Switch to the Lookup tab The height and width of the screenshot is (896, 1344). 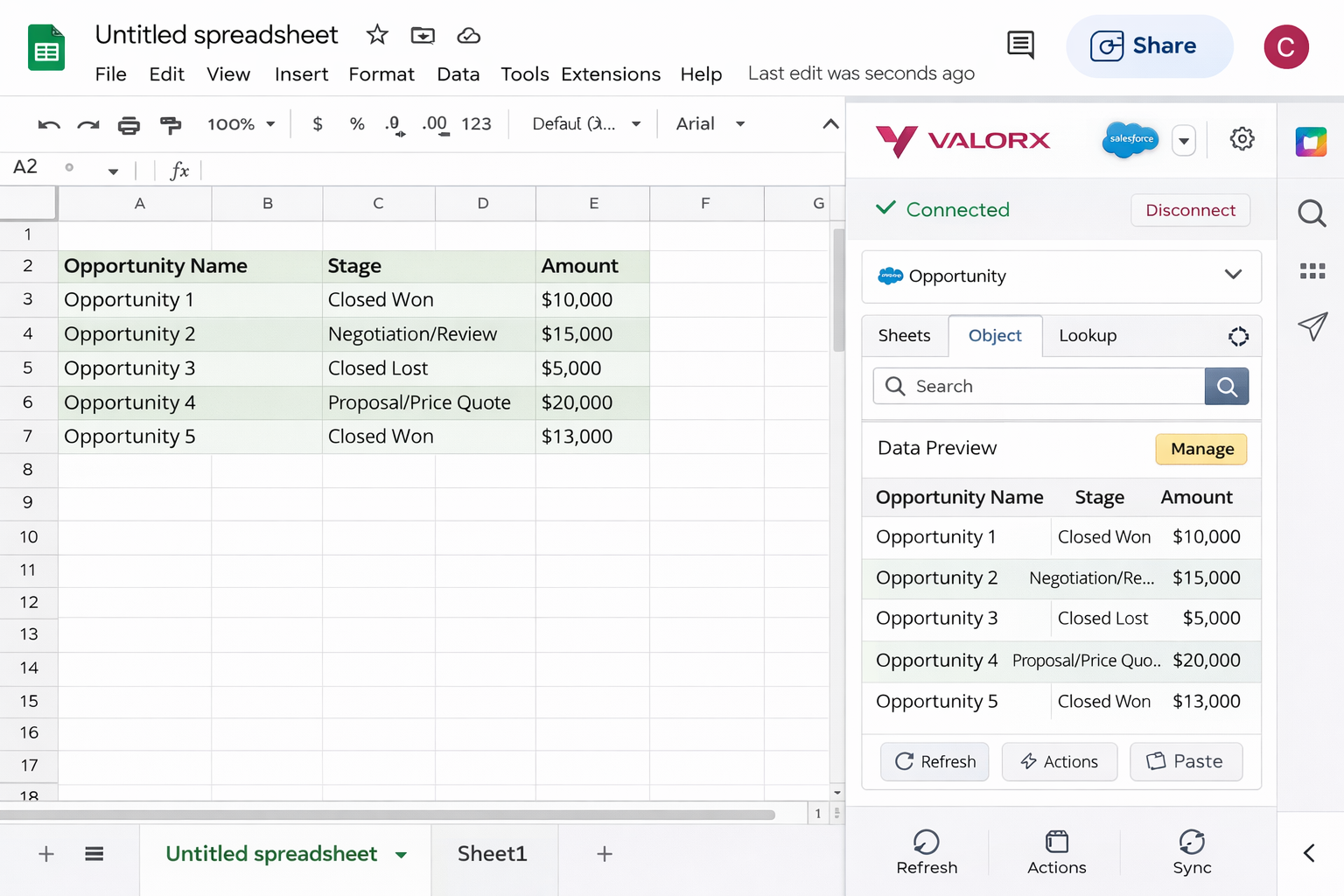(1088, 336)
